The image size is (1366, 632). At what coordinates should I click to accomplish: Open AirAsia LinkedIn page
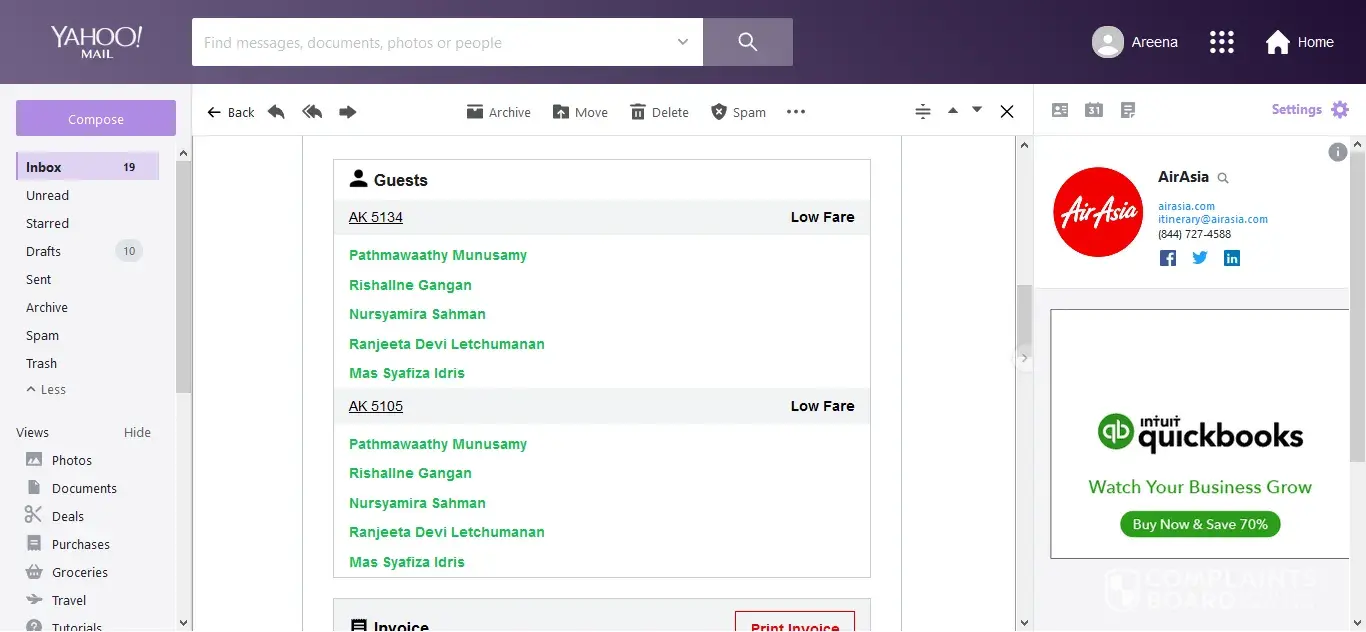click(x=1232, y=258)
